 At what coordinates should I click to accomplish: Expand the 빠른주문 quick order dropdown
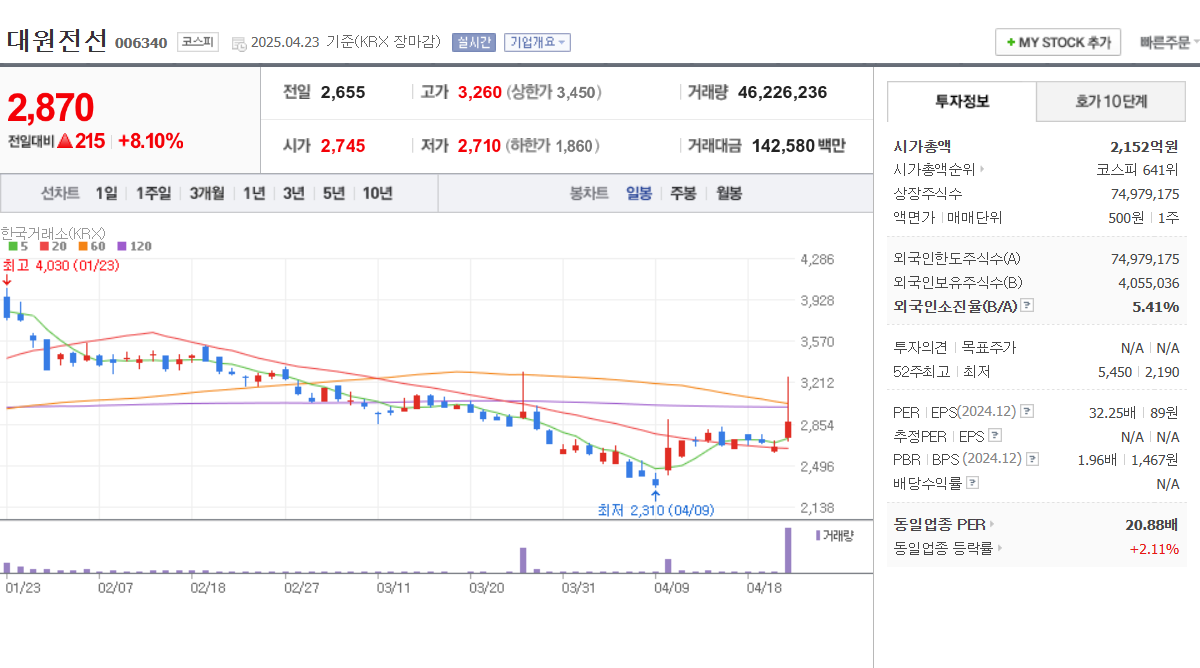(1168, 42)
